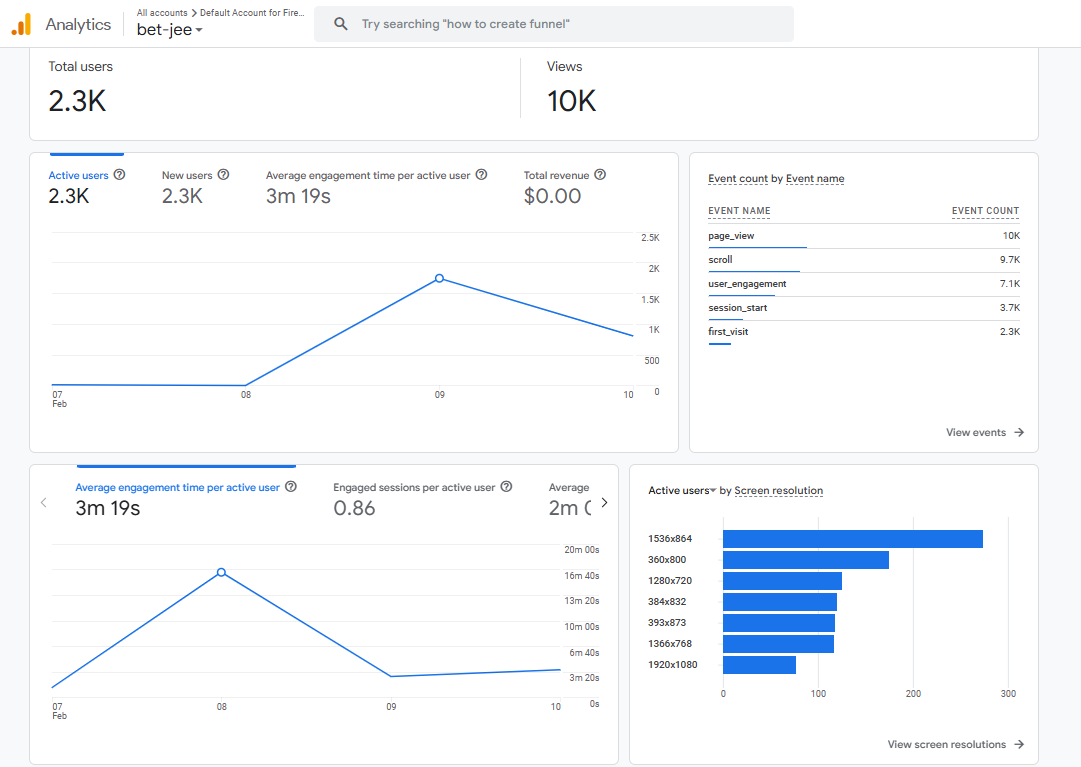The width and height of the screenshot is (1081, 767).
Task: Open the Active users help tooltip icon
Action: click(x=119, y=174)
